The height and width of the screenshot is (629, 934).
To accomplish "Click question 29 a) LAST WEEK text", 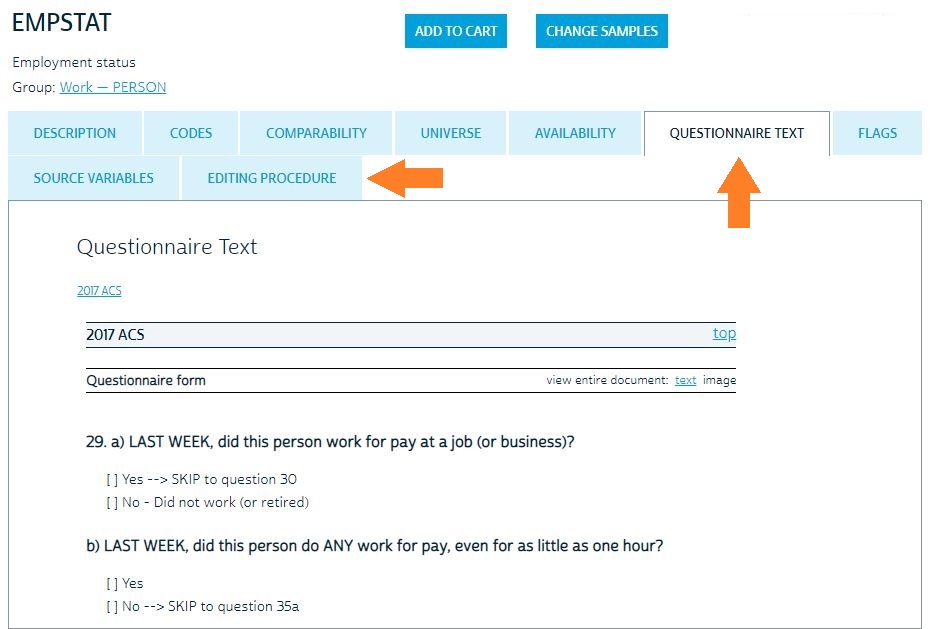I will click(x=330, y=442).
